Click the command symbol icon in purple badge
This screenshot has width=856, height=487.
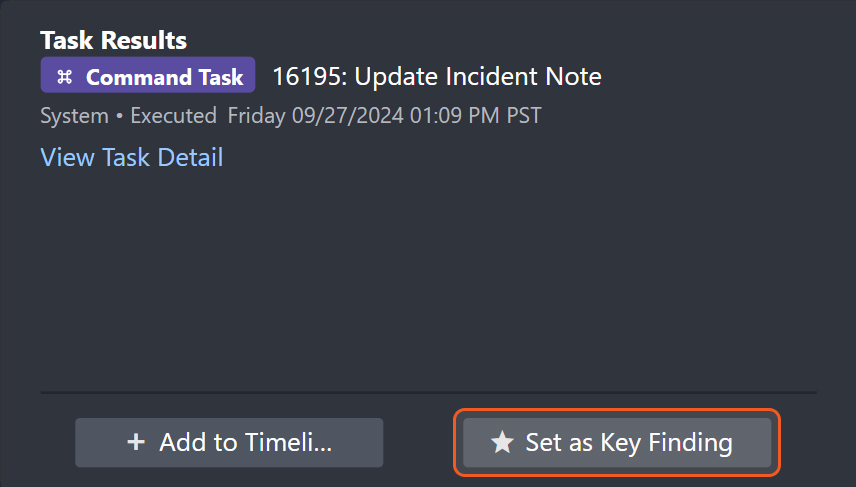[x=65, y=77]
